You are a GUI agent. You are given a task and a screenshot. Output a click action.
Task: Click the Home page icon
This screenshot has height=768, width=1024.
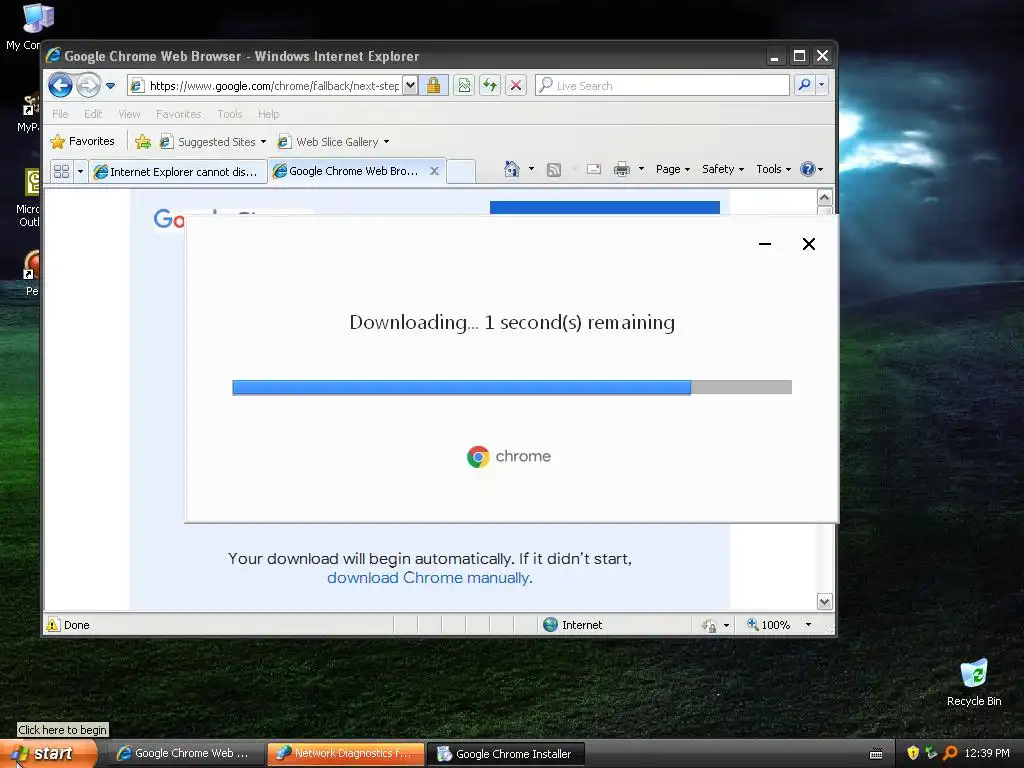(x=511, y=169)
